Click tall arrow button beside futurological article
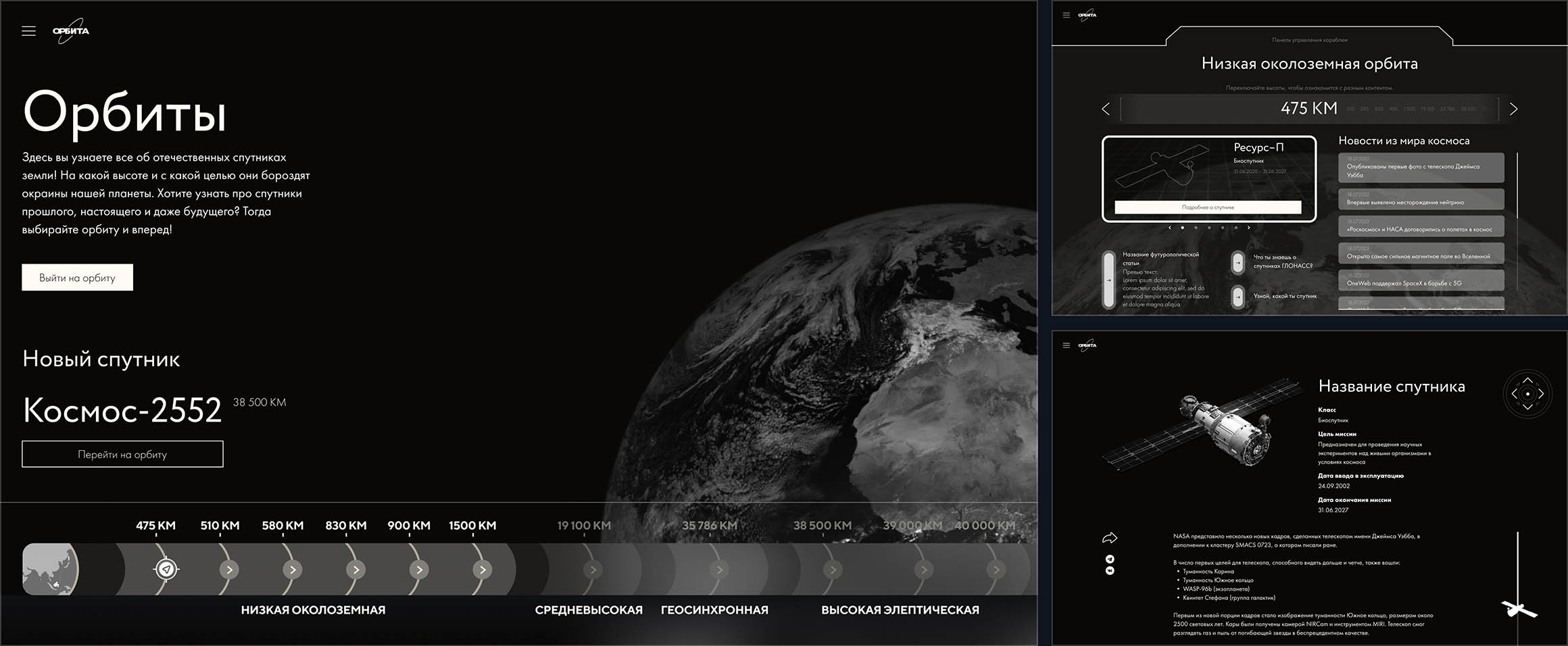Screen dimensions: 1568x646 (x=1108, y=280)
